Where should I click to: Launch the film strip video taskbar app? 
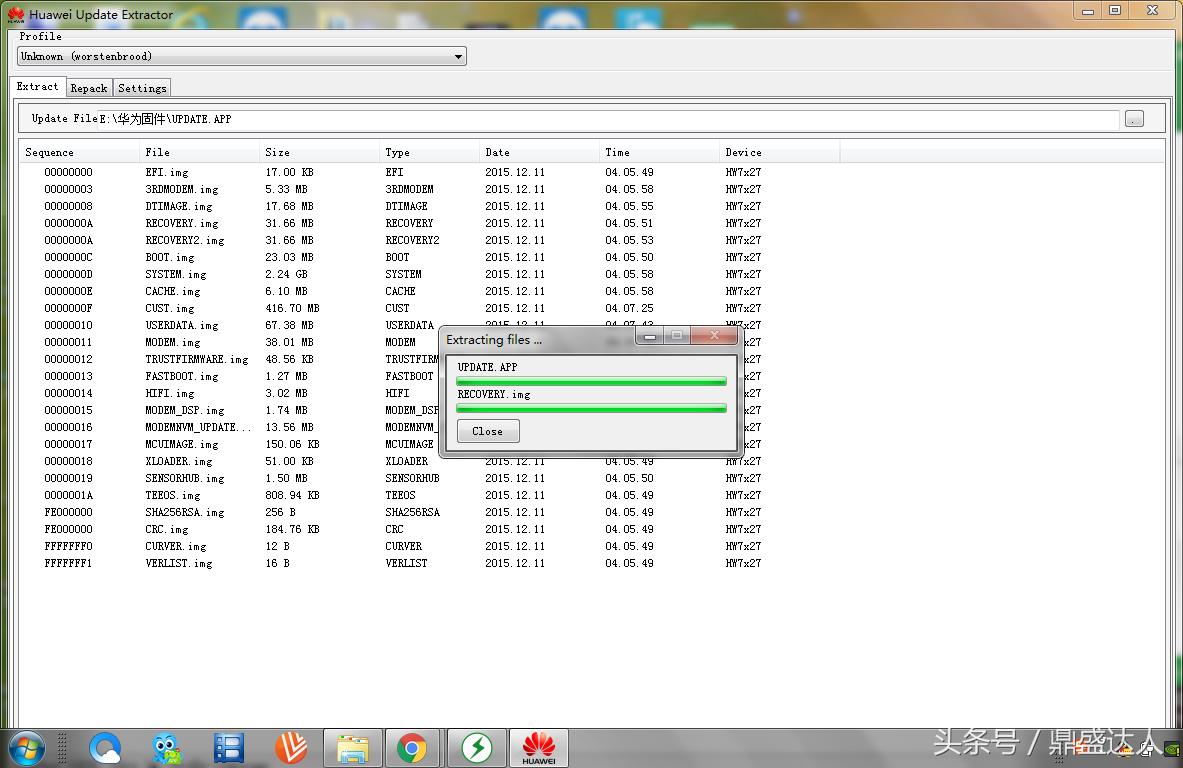pos(229,747)
